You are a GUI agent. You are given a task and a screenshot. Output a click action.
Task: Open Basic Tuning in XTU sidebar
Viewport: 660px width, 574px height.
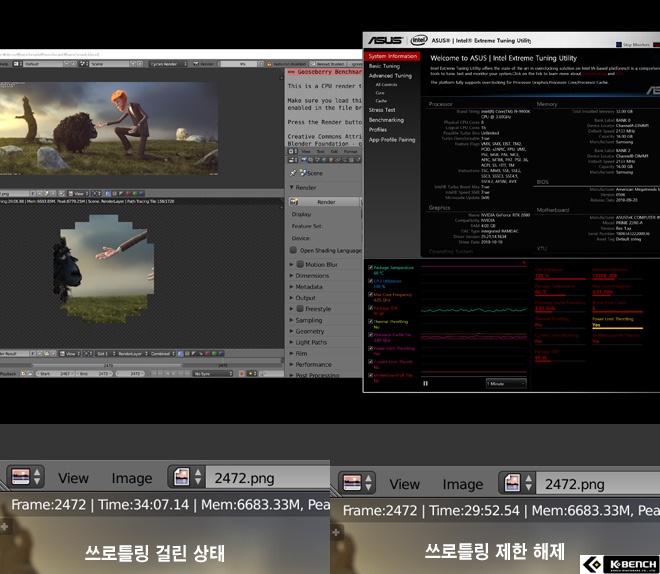(384, 66)
